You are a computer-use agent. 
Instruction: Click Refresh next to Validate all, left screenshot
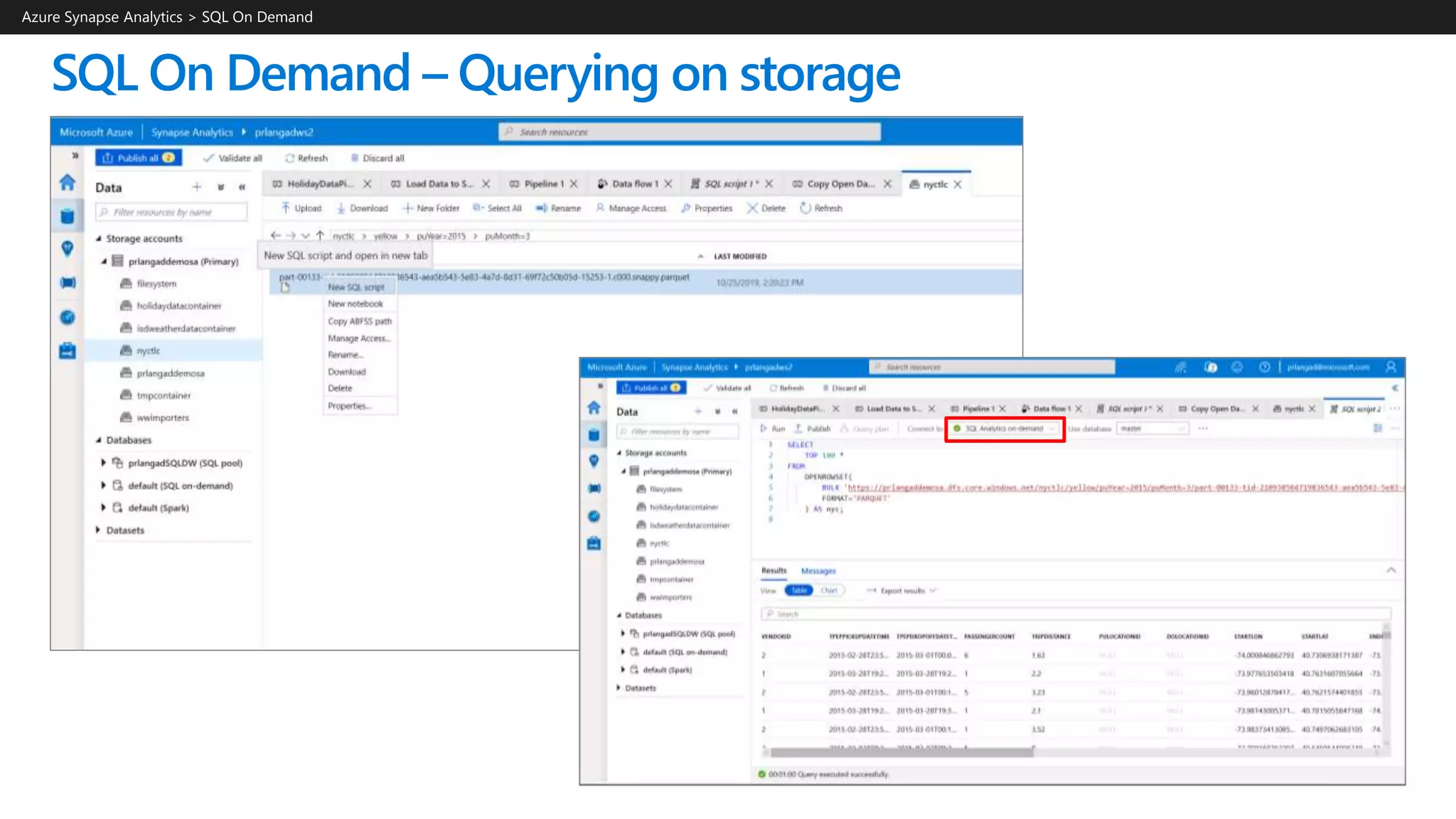click(x=306, y=158)
